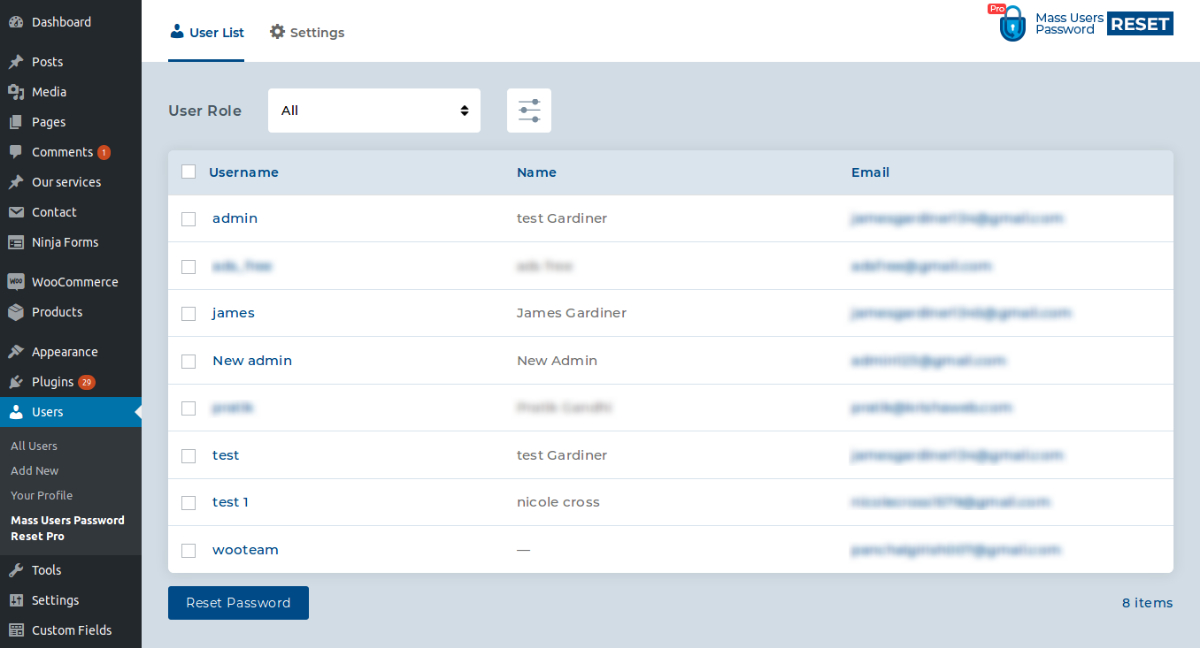Open the User Role dropdown
1200x648 pixels.
coord(374,111)
